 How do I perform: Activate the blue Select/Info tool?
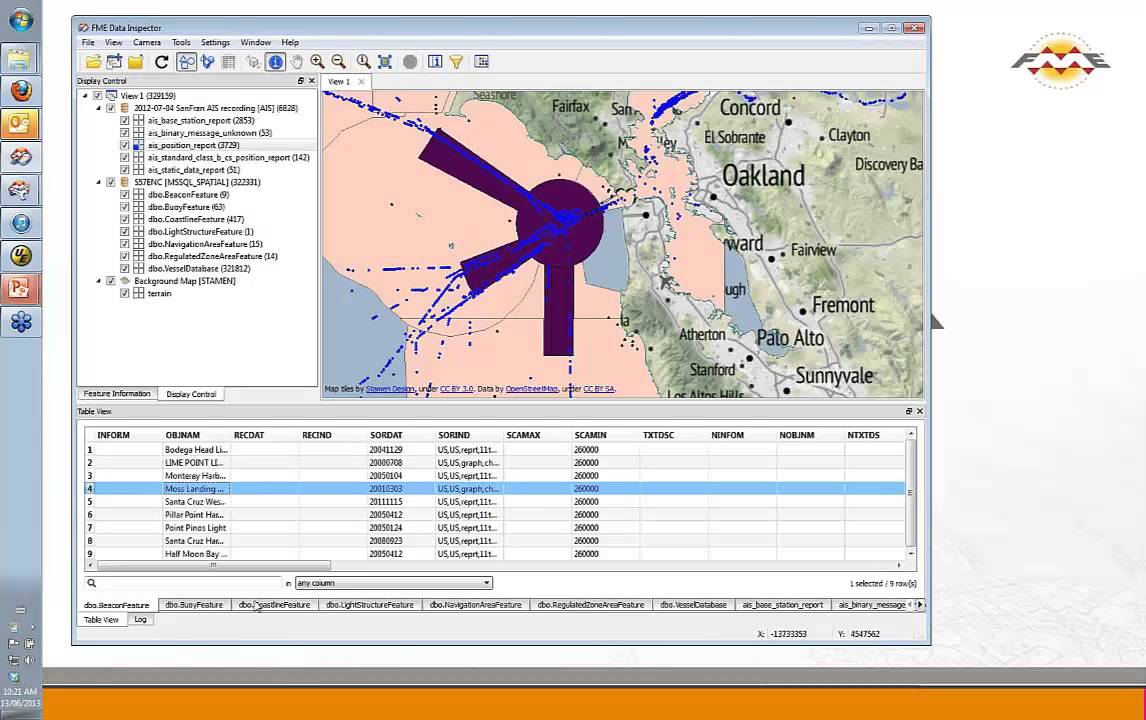click(x=275, y=62)
